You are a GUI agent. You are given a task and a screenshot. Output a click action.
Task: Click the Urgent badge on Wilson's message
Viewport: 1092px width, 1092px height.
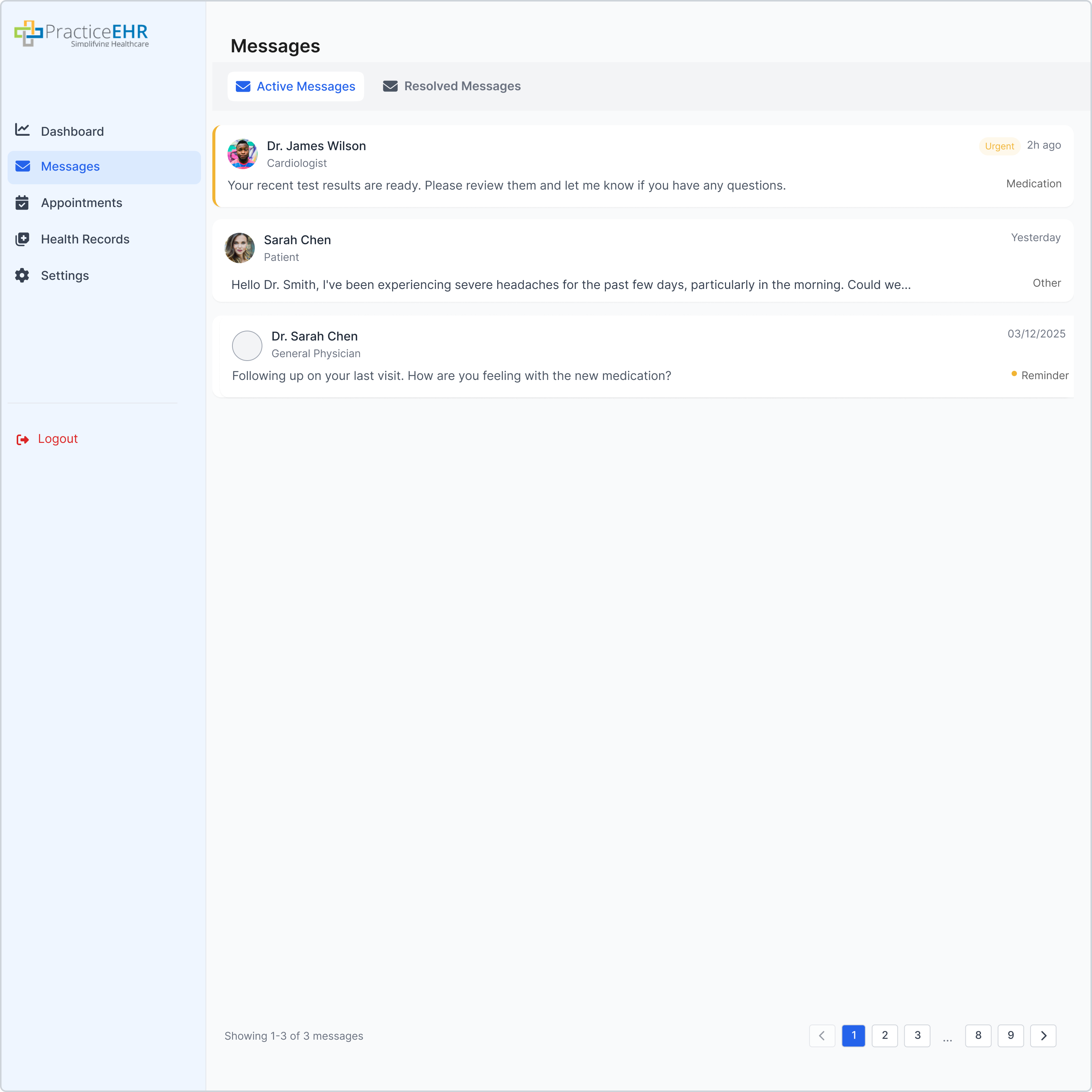tap(999, 146)
